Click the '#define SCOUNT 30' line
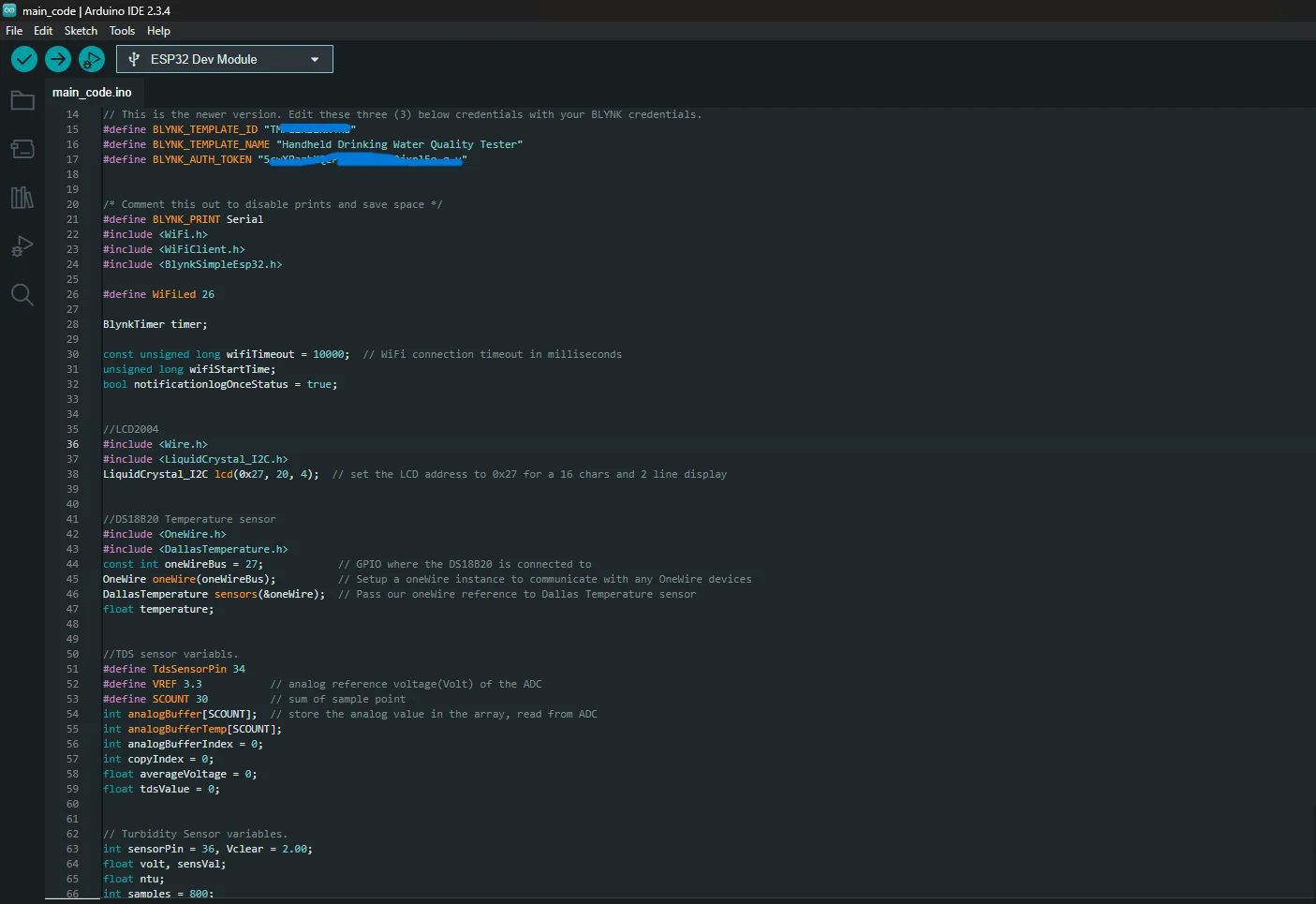Screen dimensions: 1316x904 [155, 699]
